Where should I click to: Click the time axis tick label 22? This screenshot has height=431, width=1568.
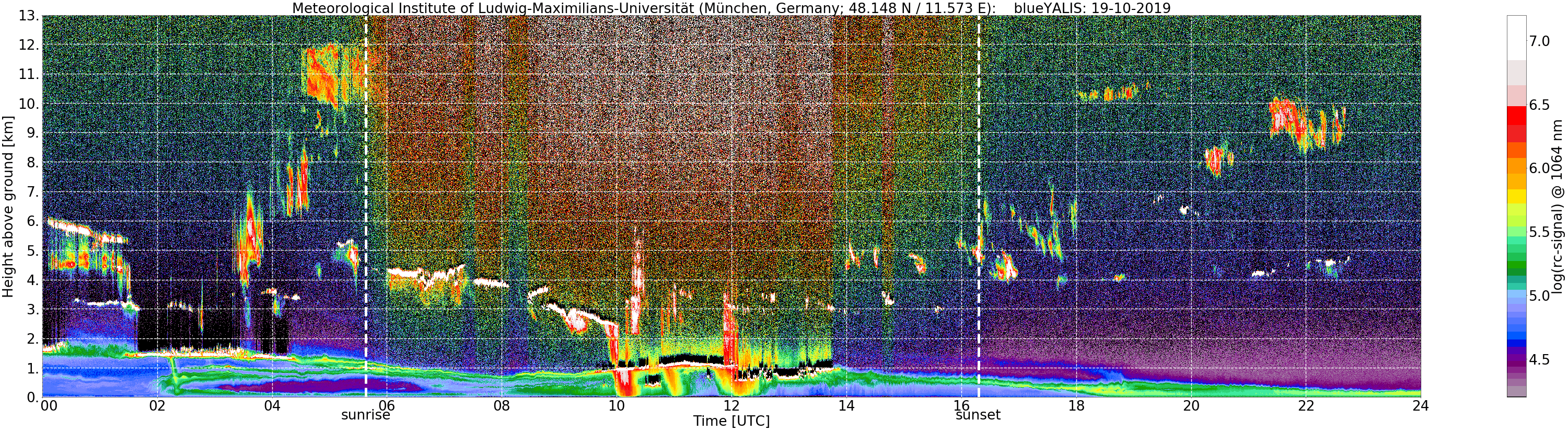1306,406
